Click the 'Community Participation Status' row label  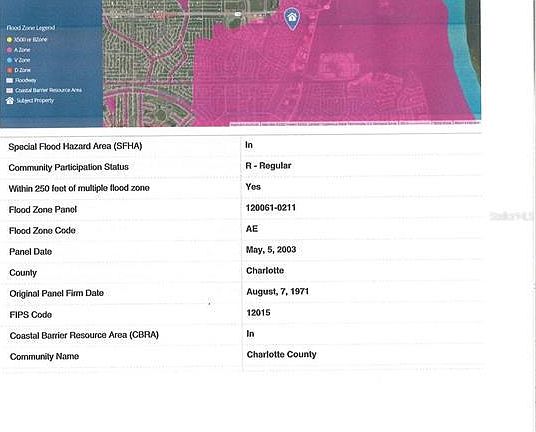(x=68, y=167)
